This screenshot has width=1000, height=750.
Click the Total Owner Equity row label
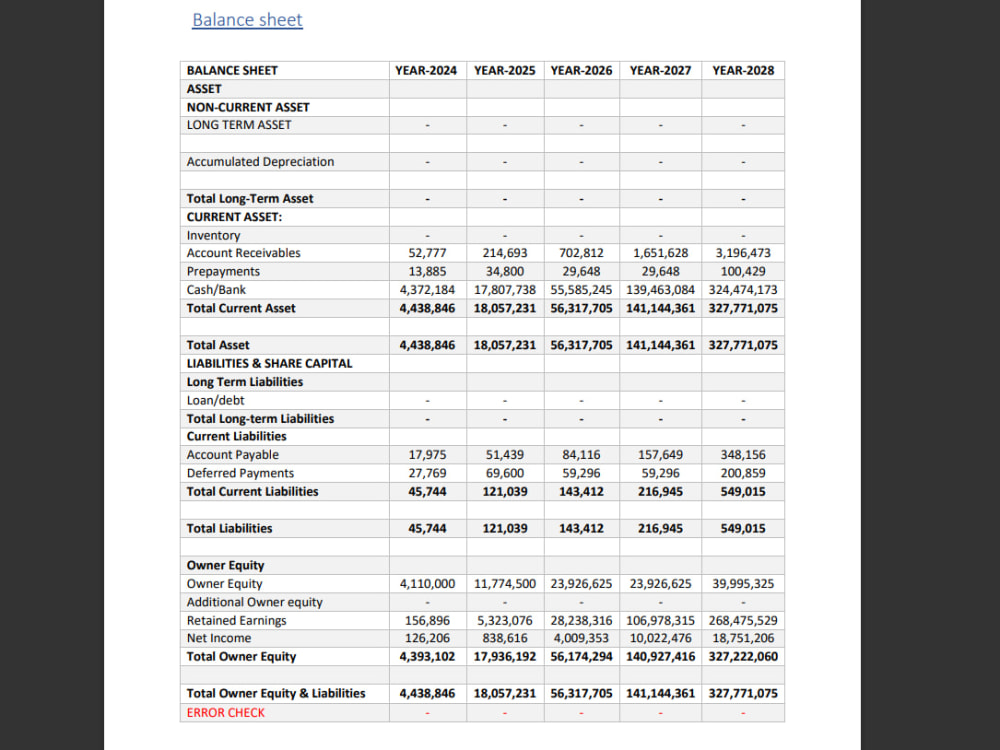pyautogui.click(x=242, y=657)
